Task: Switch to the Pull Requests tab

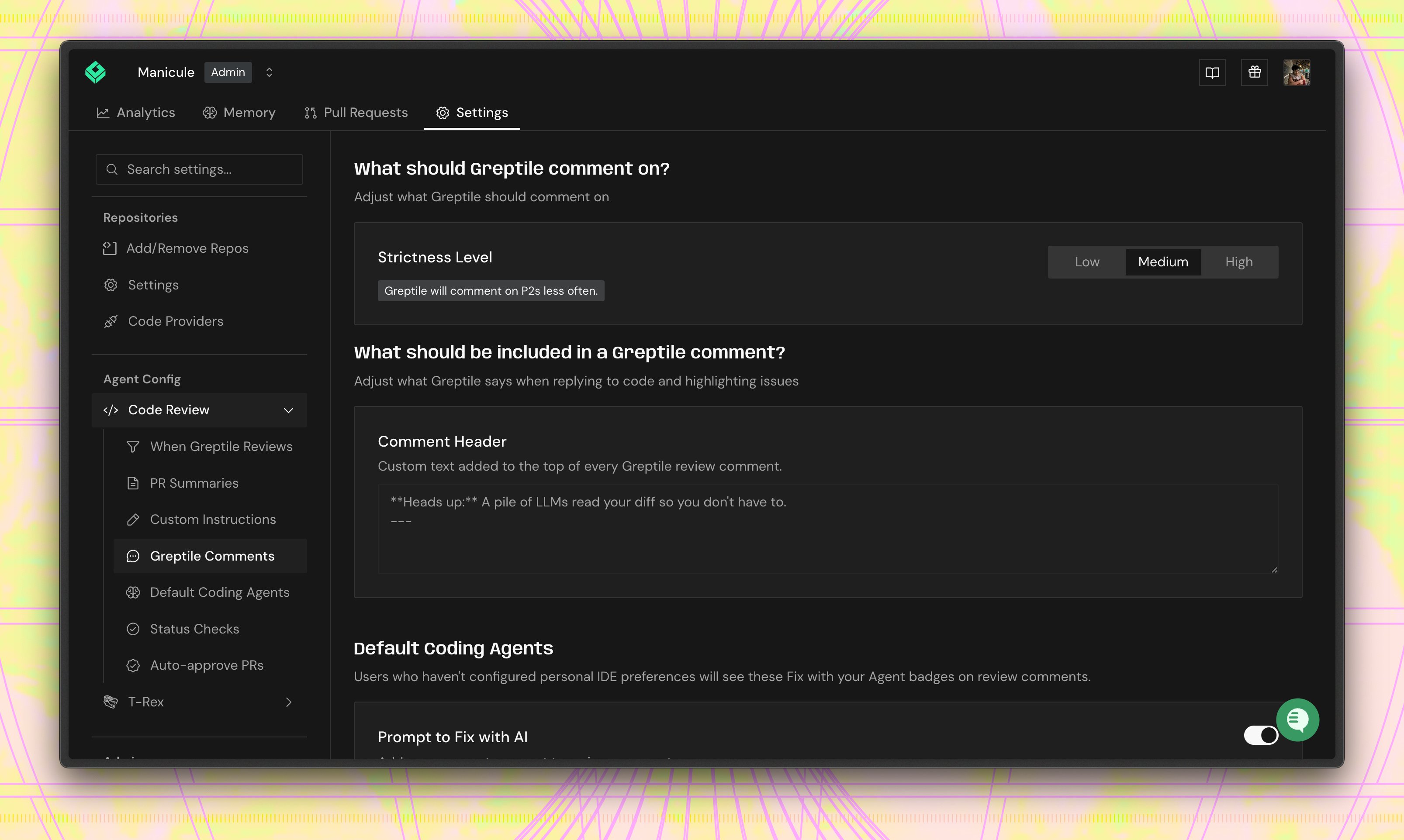Action: 356,113
